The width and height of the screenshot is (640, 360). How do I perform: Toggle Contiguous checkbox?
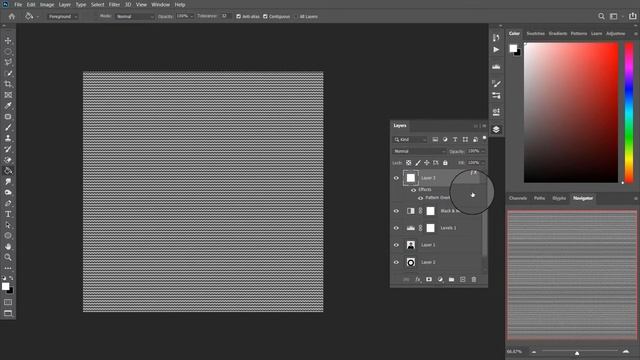click(265, 17)
